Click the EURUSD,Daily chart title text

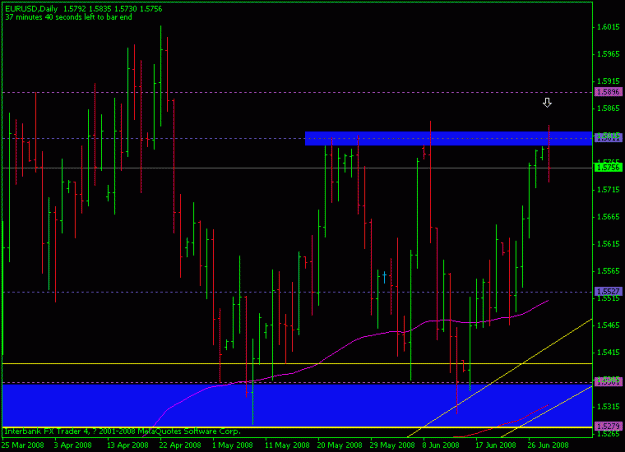(31, 9)
